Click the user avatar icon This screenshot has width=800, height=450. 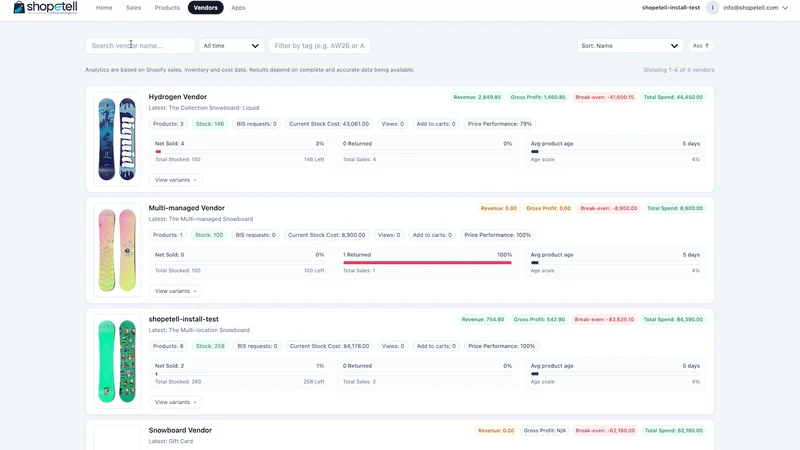[x=712, y=8]
